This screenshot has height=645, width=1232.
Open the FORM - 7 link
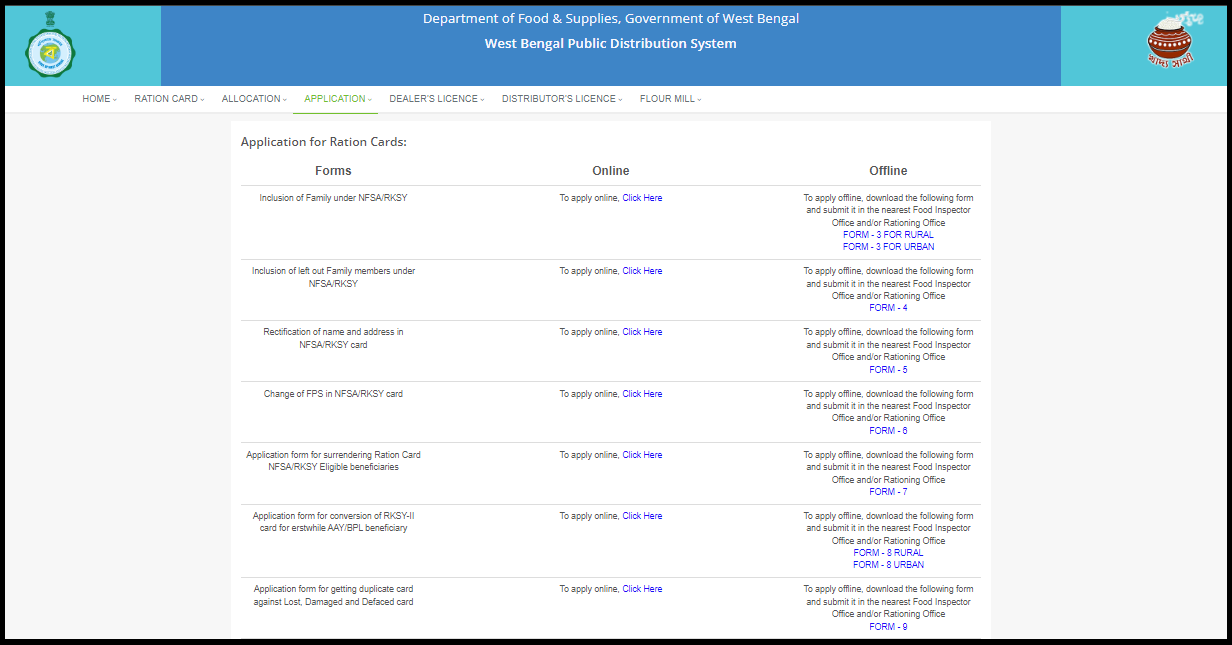click(888, 492)
